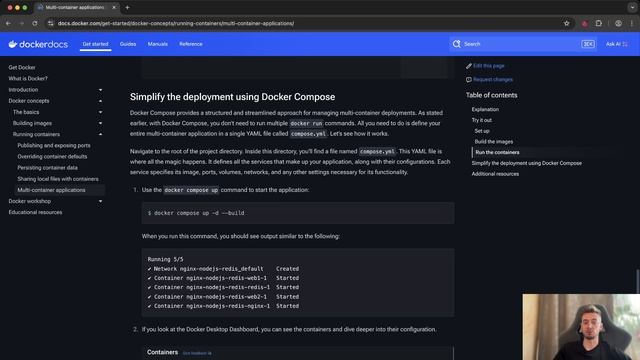Open the Reference nav tab
The image size is (640, 360).
(191, 44)
